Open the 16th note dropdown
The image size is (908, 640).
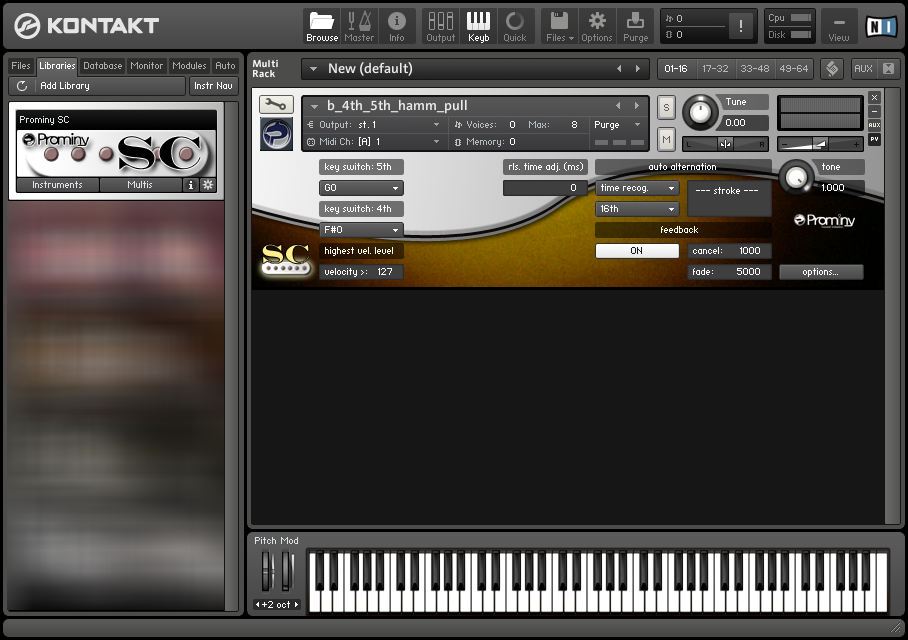(x=637, y=209)
